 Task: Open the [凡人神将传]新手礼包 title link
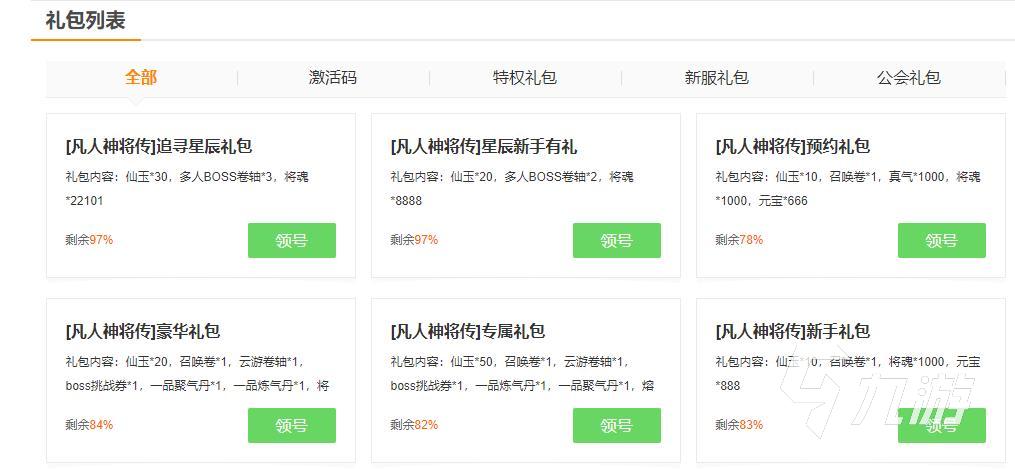pyautogui.click(x=793, y=331)
